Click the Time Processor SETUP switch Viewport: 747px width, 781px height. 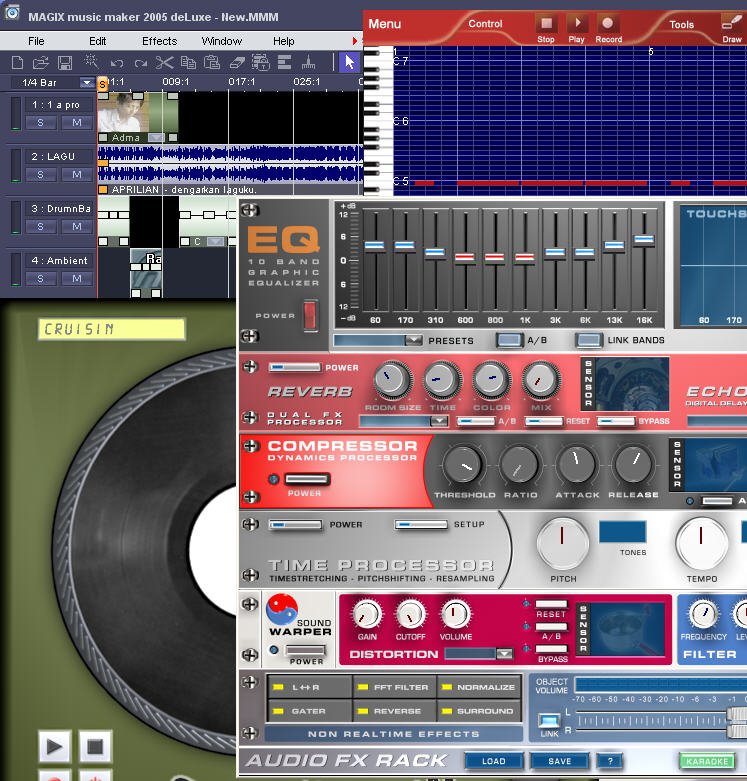tap(421, 524)
